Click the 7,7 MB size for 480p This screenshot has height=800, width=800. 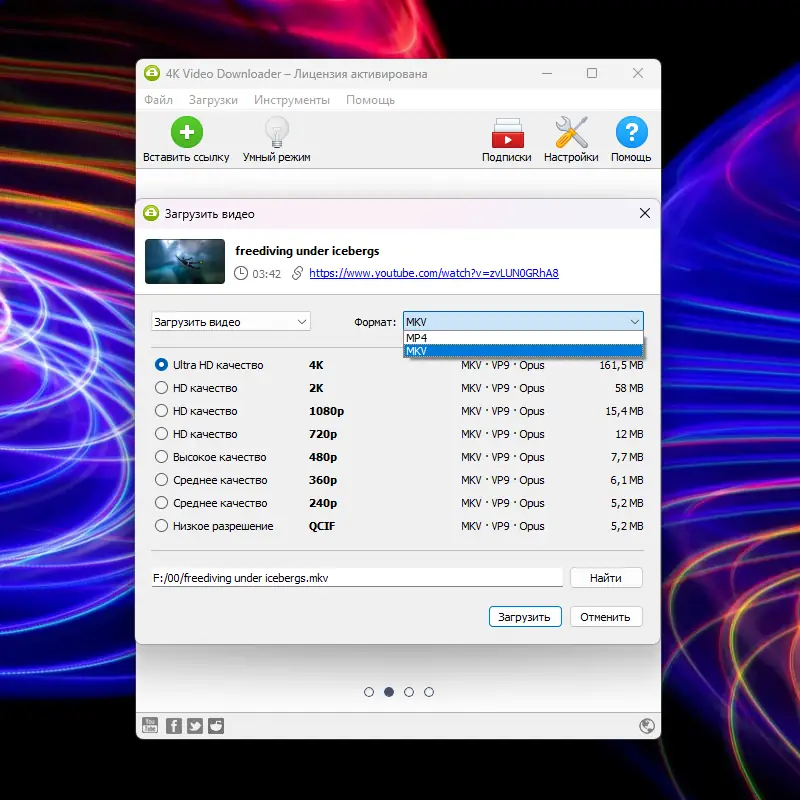click(x=627, y=457)
